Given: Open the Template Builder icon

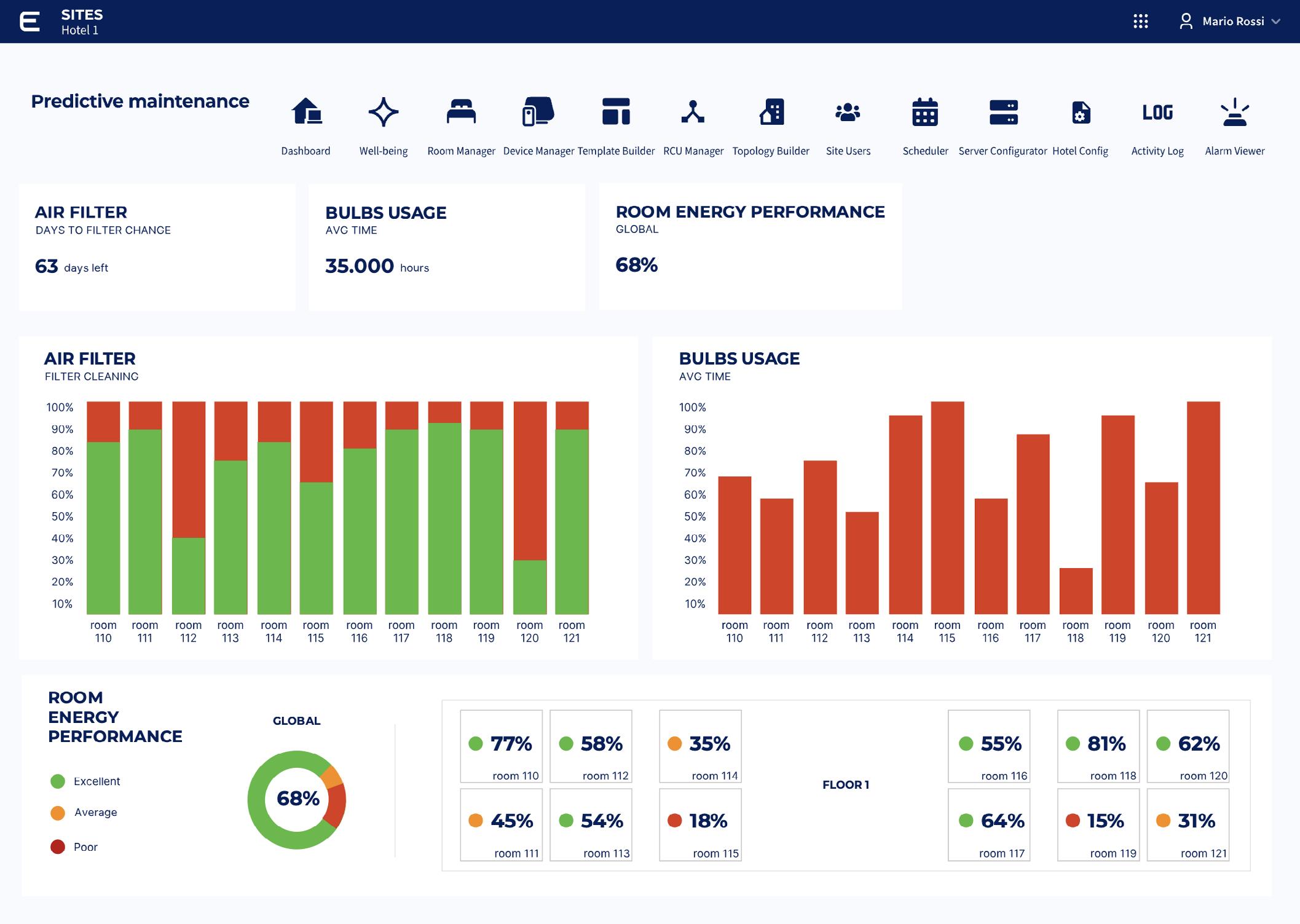Looking at the screenshot, I should pos(616,112).
